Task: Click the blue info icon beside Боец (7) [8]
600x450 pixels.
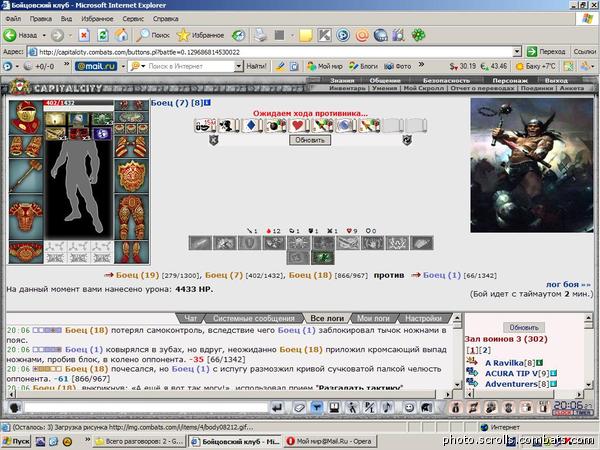Action: tap(207, 103)
